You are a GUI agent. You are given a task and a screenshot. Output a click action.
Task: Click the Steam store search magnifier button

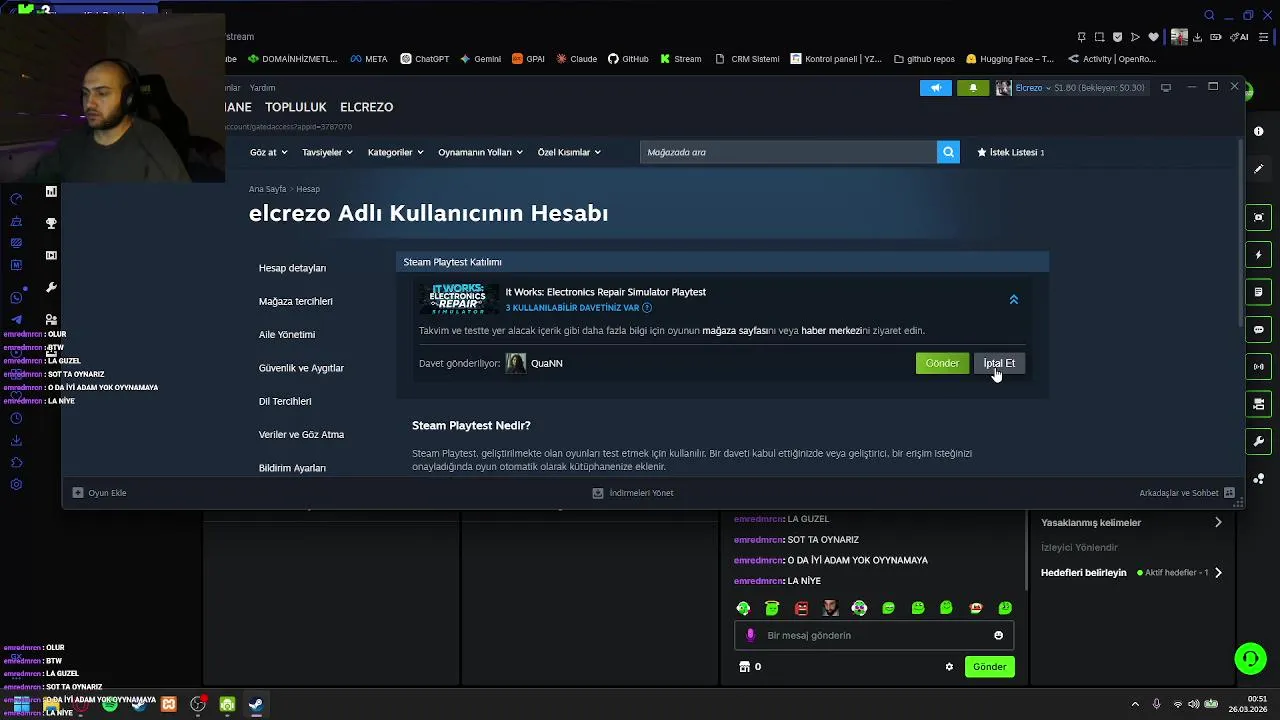click(948, 152)
